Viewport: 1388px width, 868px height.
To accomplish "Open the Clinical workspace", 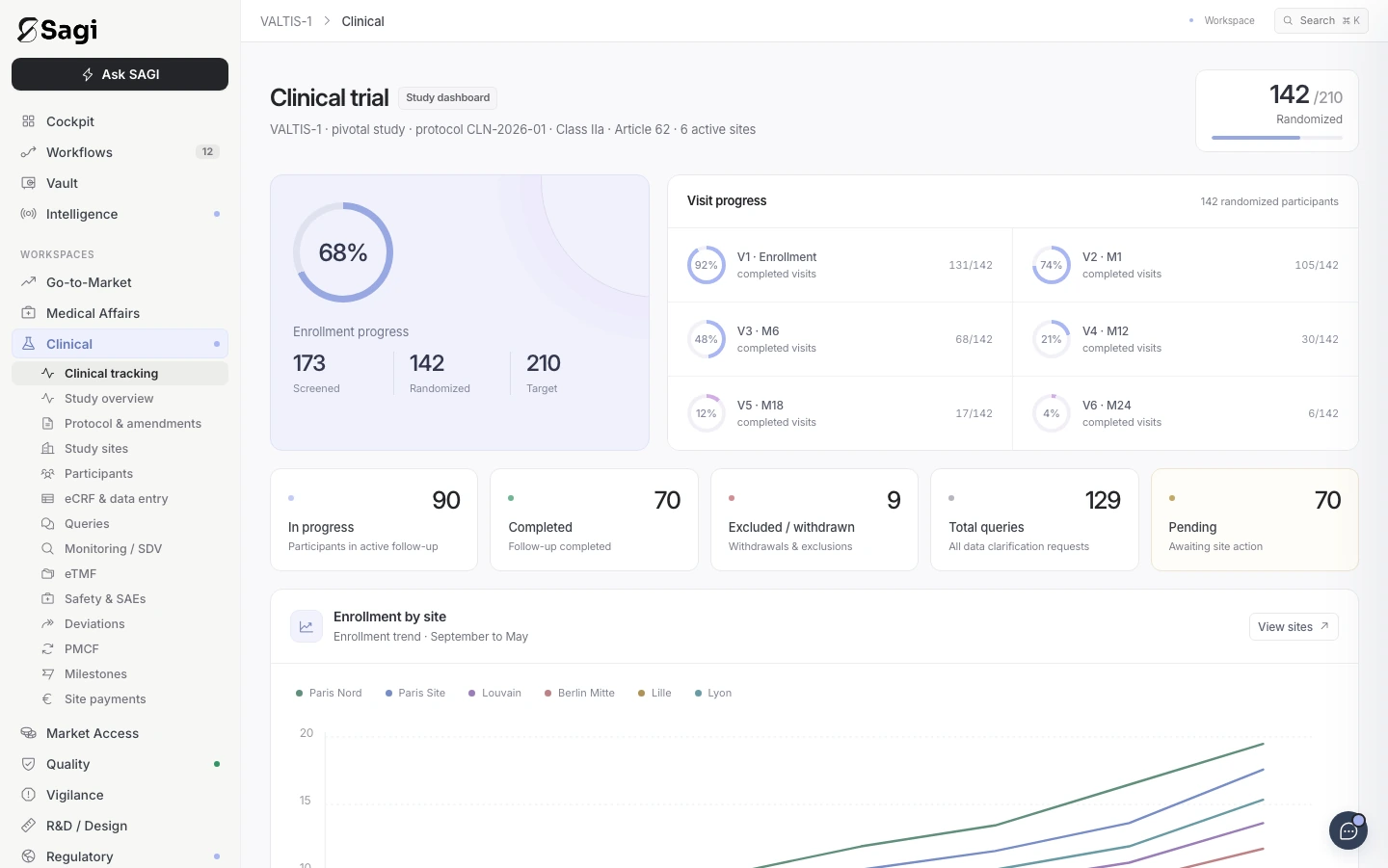I will 120,344.
